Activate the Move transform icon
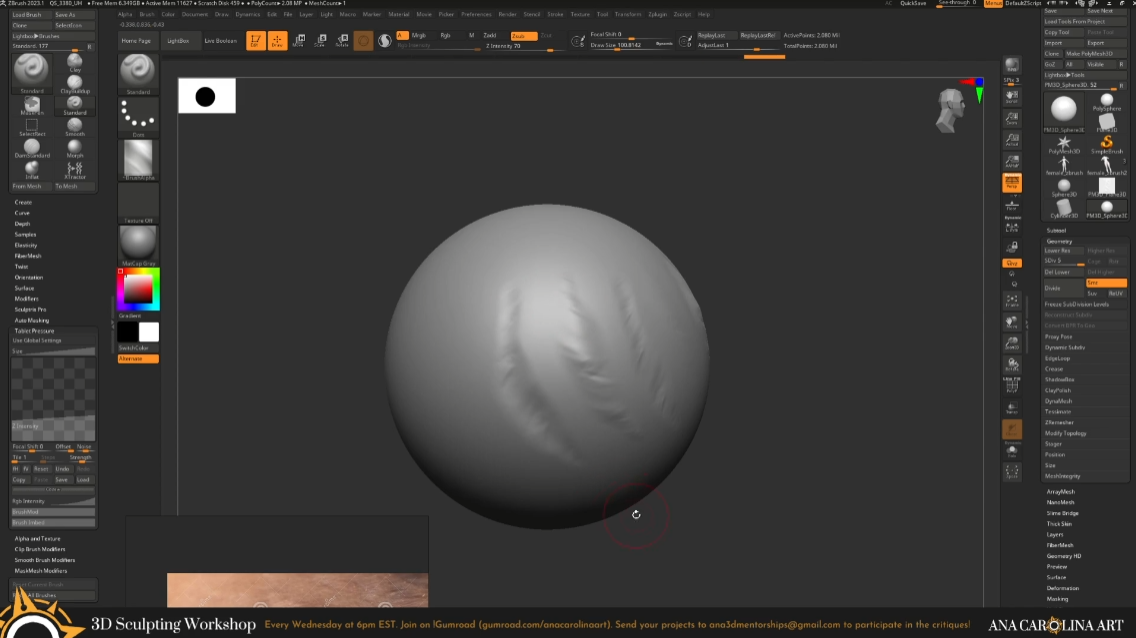 [x=298, y=41]
